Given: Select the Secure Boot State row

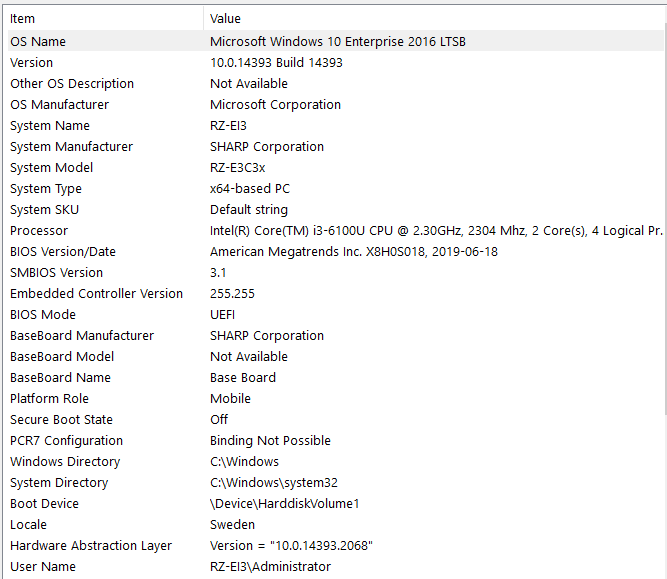Looking at the screenshot, I should coord(61,420).
